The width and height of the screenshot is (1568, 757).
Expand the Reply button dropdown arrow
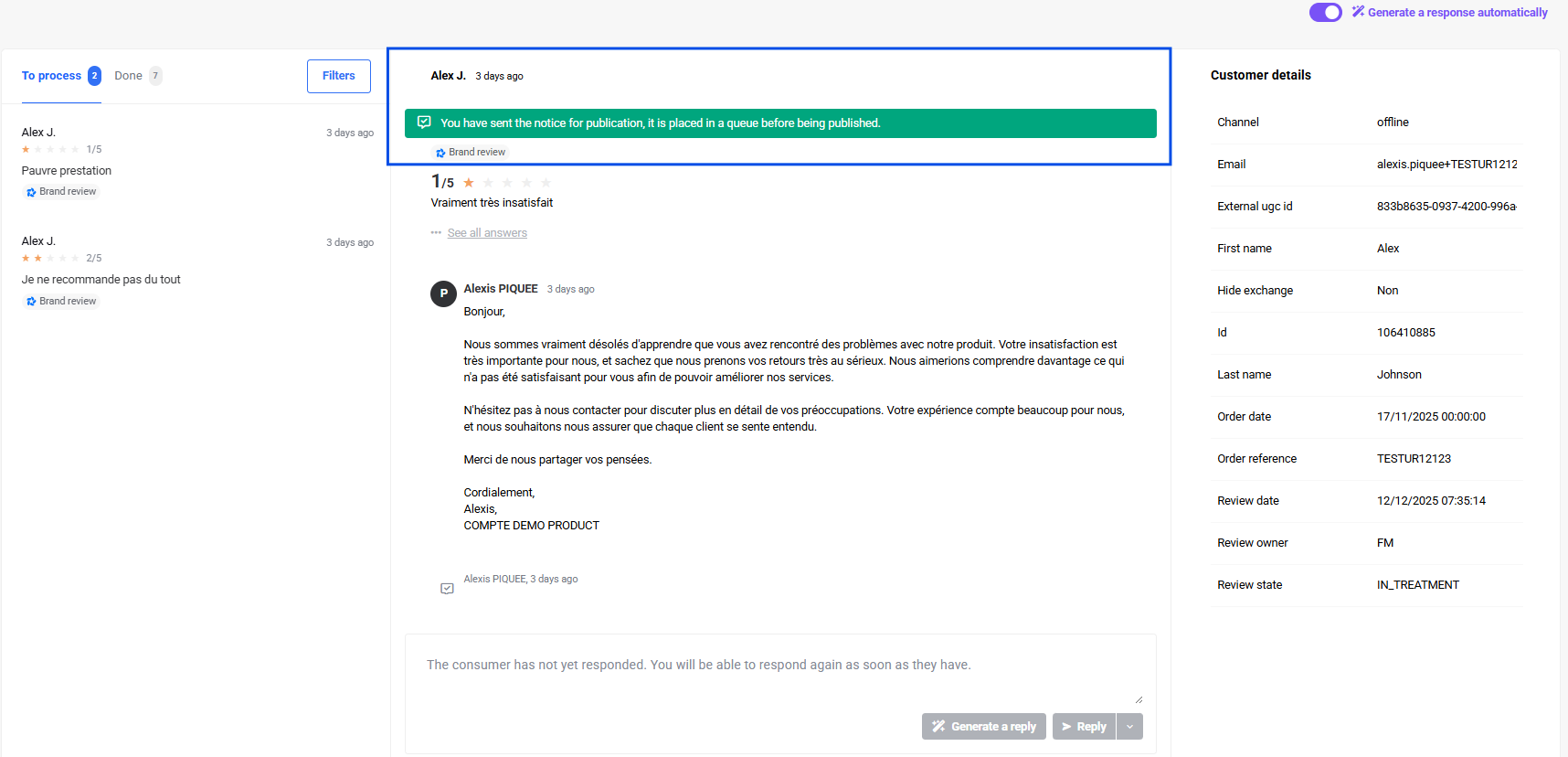[x=1129, y=727]
